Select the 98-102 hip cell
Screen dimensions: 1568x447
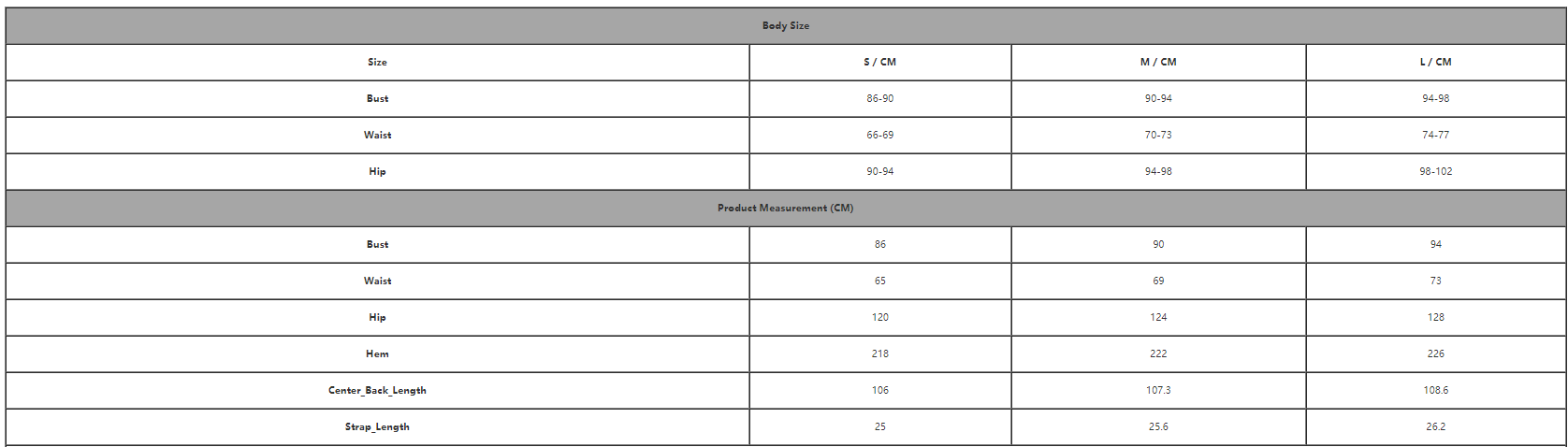coord(1436,171)
